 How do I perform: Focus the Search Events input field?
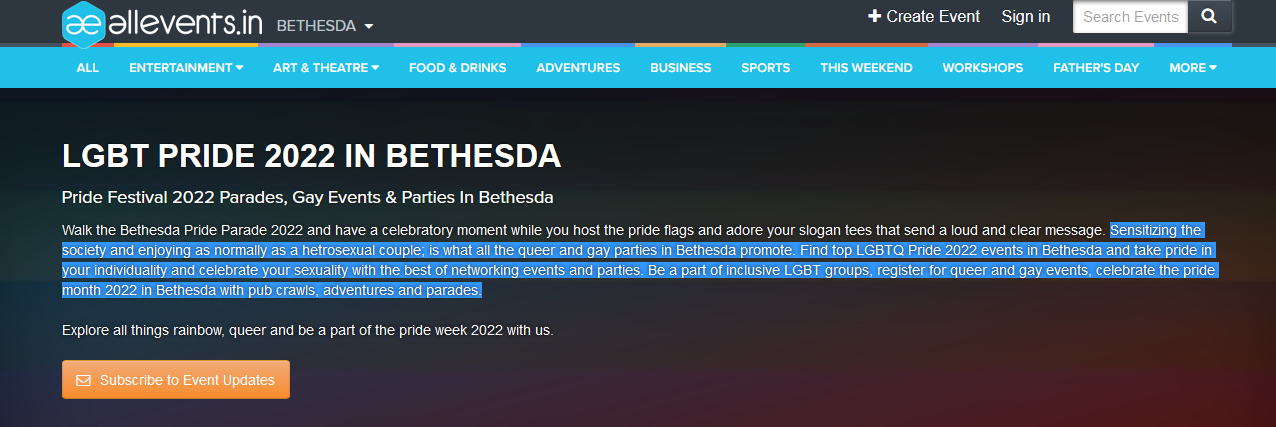point(1129,16)
